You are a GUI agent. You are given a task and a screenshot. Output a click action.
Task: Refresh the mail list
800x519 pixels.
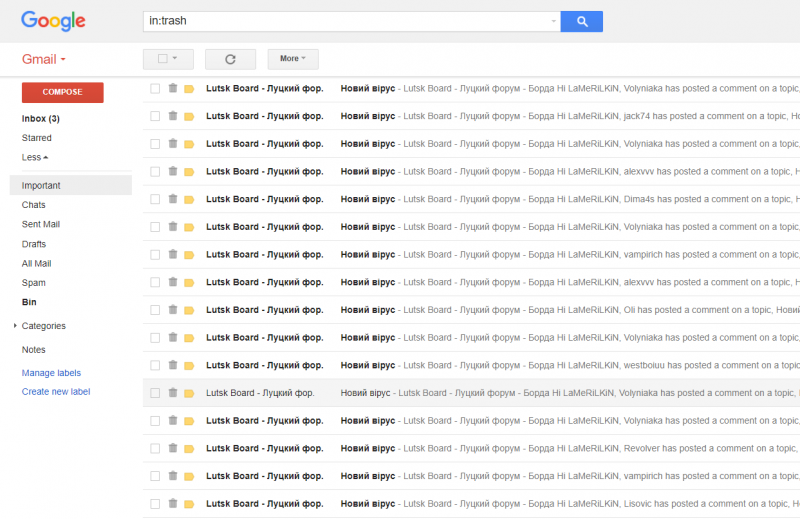click(x=230, y=59)
